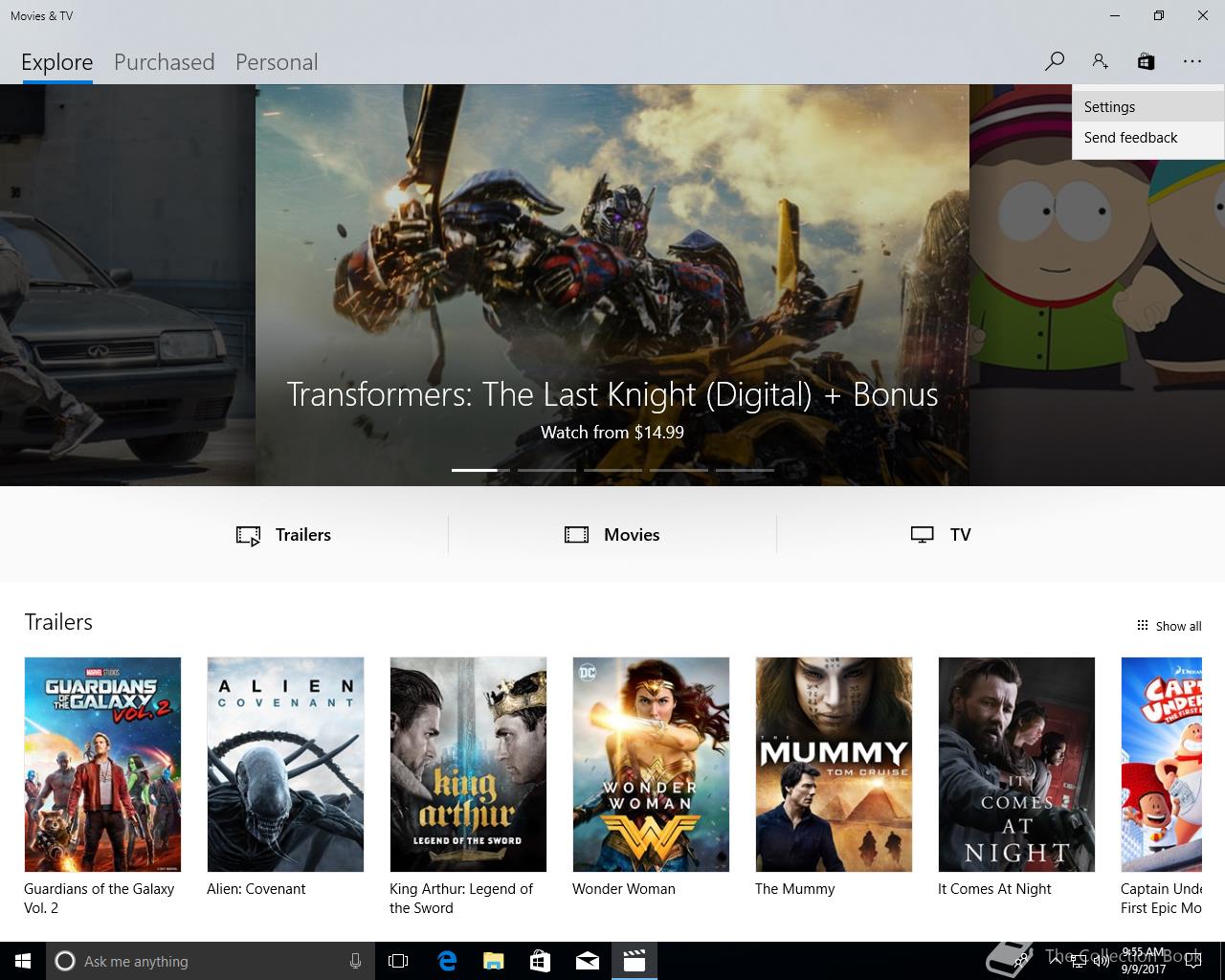Jump to the second carousel indicator
This screenshot has height=980, width=1225.
coord(546,470)
